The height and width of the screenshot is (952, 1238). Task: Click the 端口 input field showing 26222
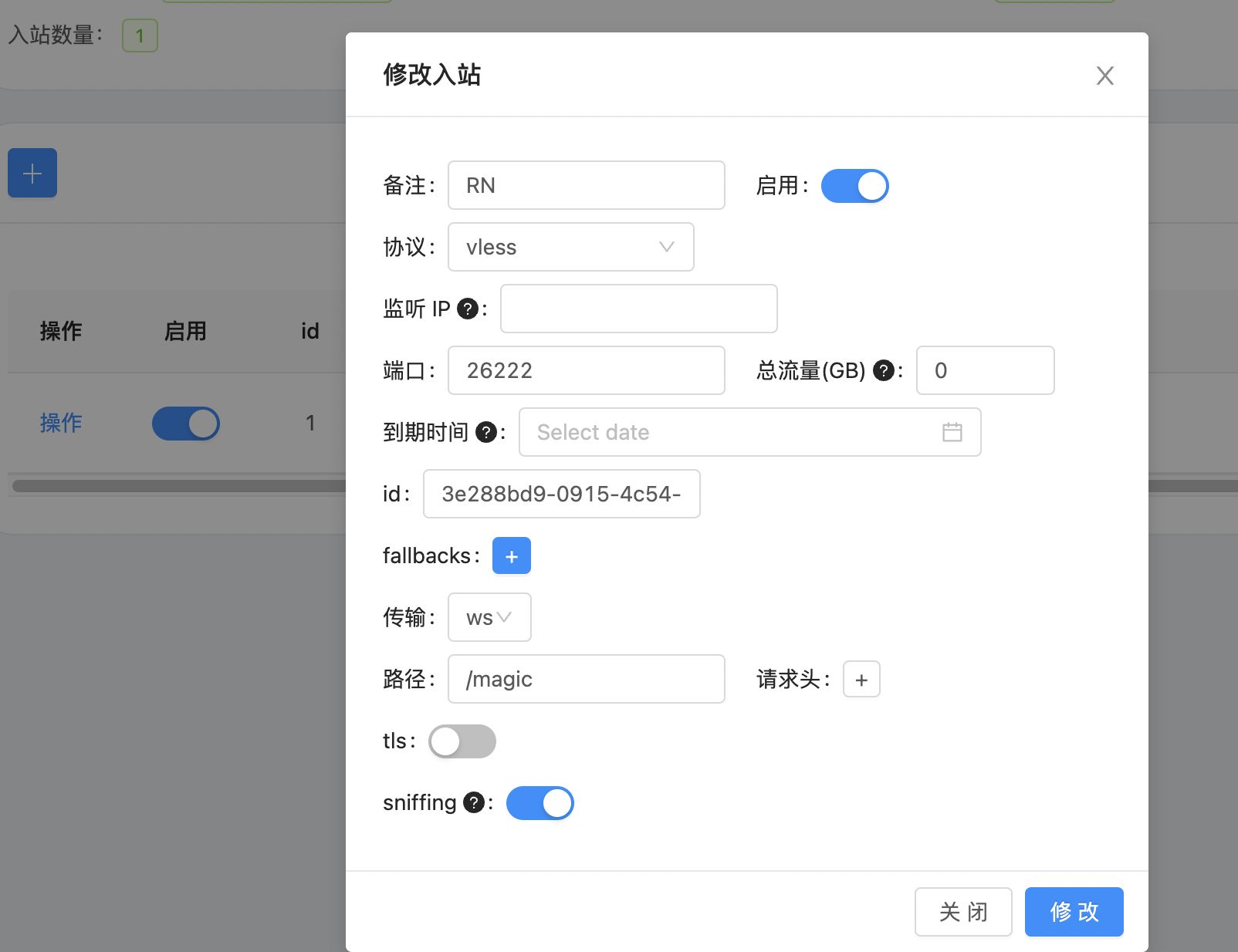[586, 370]
